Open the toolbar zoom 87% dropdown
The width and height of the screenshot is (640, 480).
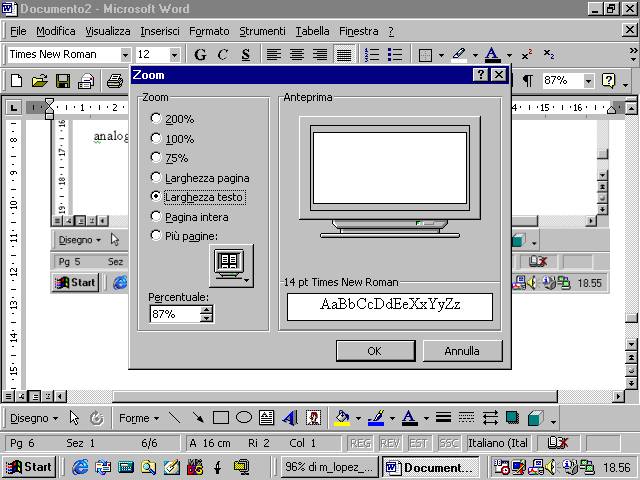point(588,81)
